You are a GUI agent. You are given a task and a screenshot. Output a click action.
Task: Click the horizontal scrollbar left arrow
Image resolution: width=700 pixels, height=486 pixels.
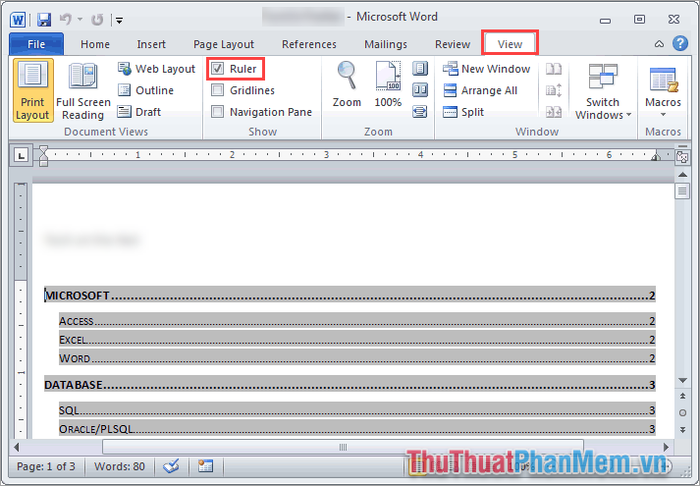(x=17, y=447)
